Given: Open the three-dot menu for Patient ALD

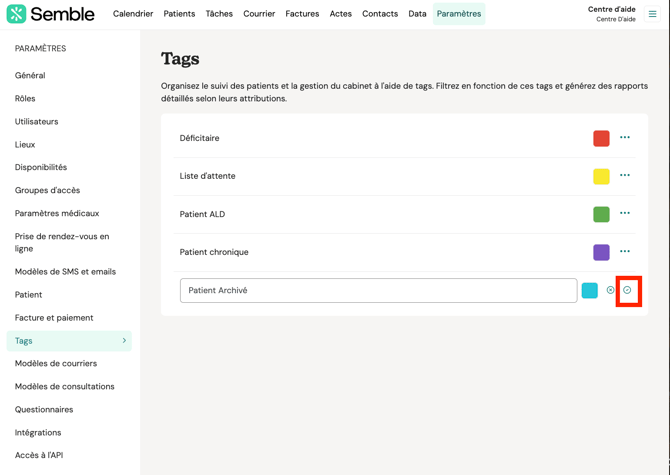Looking at the screenshot, I should pyautogui.click(x=625, y=213).
